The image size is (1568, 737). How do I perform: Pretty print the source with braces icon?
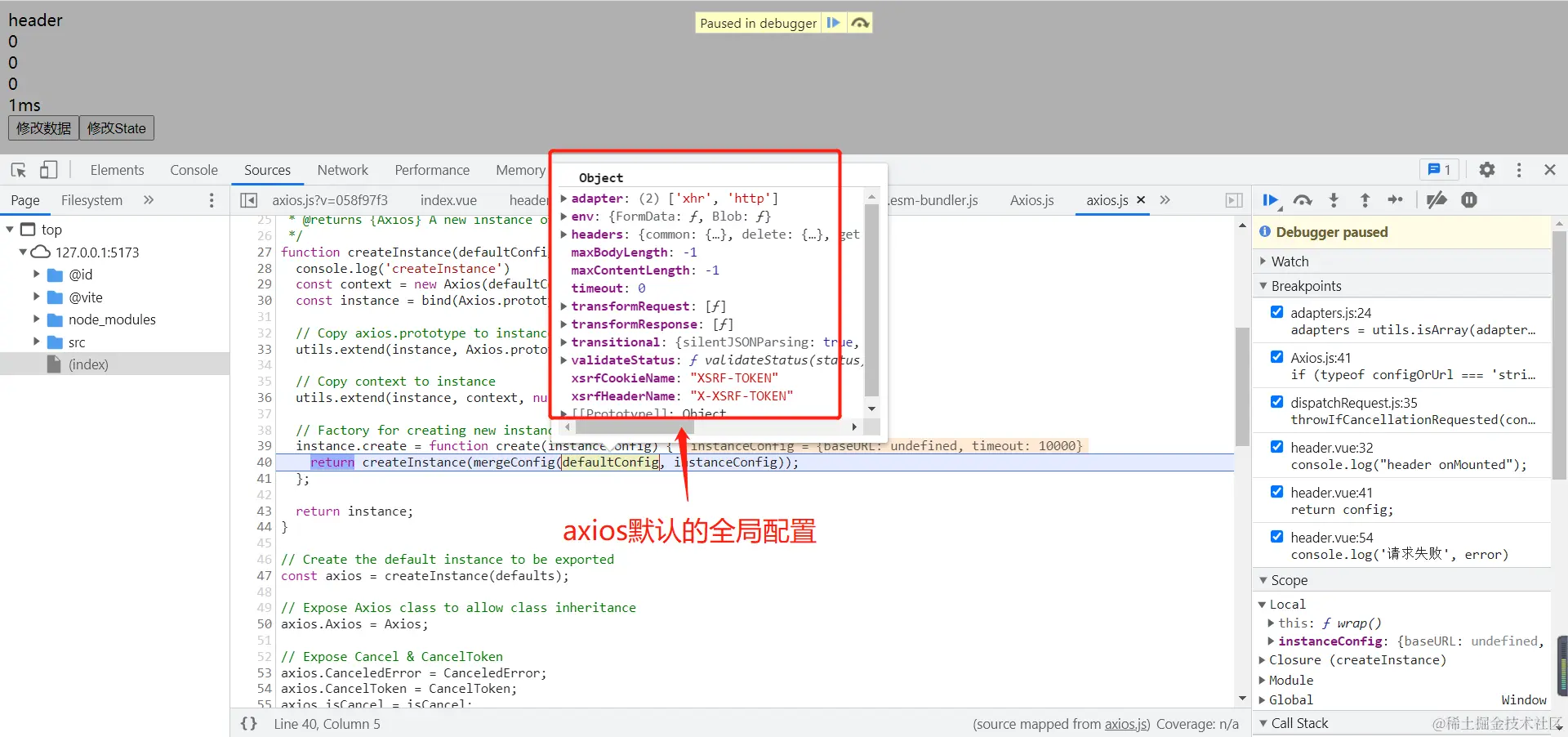tap(249, 724)
